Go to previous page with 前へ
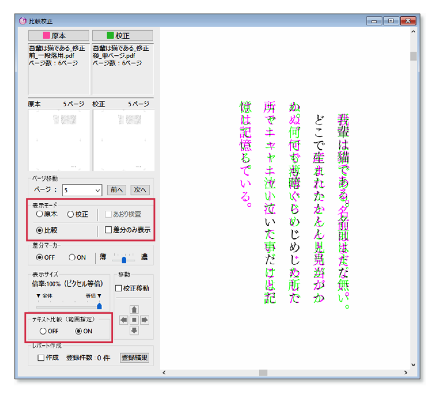 tap(117, 190)
